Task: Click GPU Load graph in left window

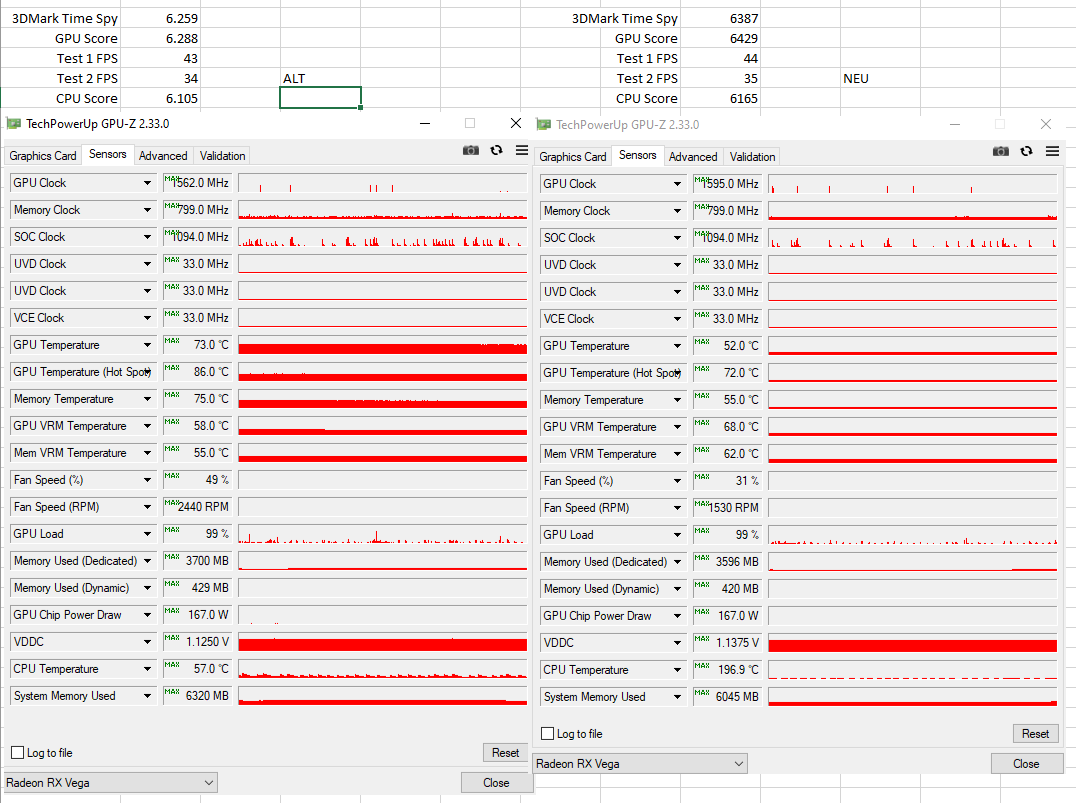Action: tap(382, 533)
